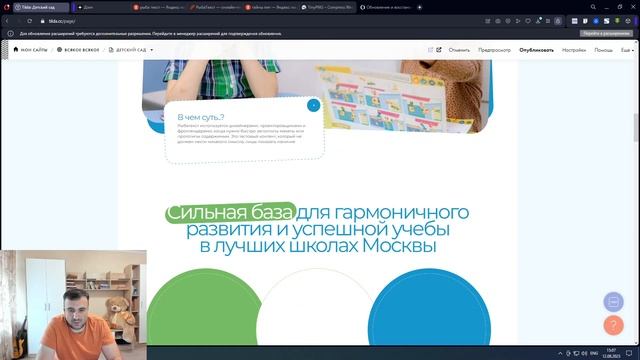
Task: Click the blue plus button on card
Action: (313, 105)
